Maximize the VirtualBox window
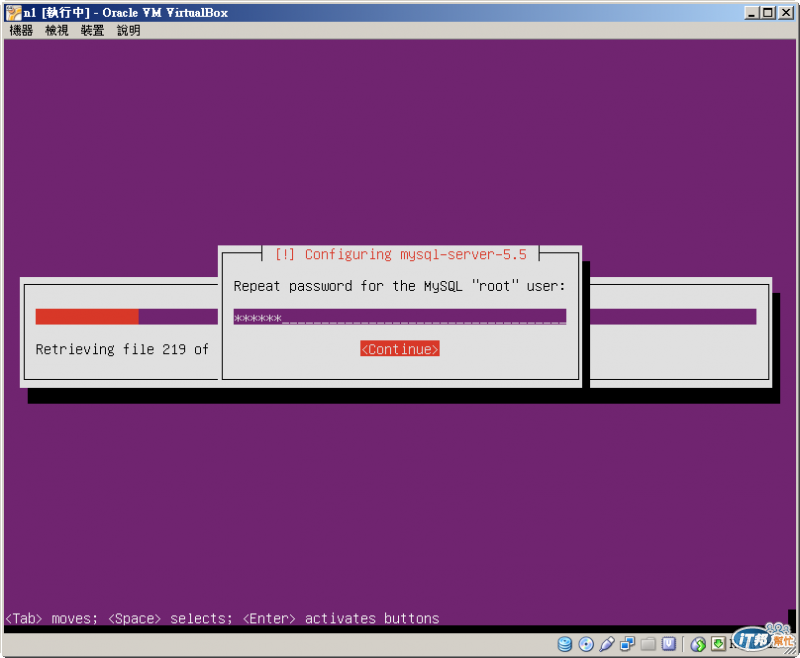The image size is (800, 658). [768, 13]
